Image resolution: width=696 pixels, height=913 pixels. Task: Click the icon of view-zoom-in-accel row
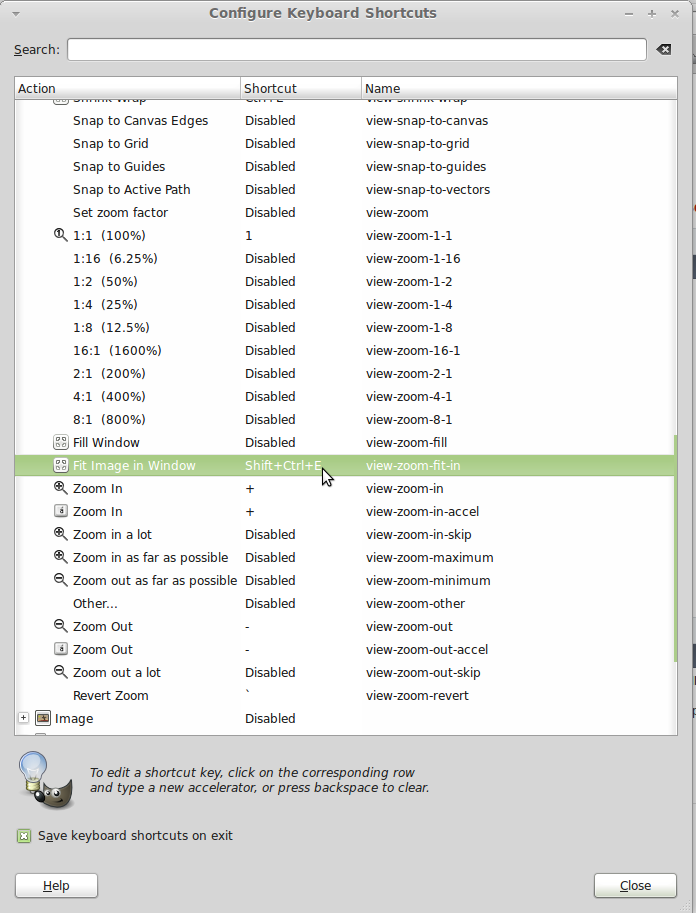point(61,511)
